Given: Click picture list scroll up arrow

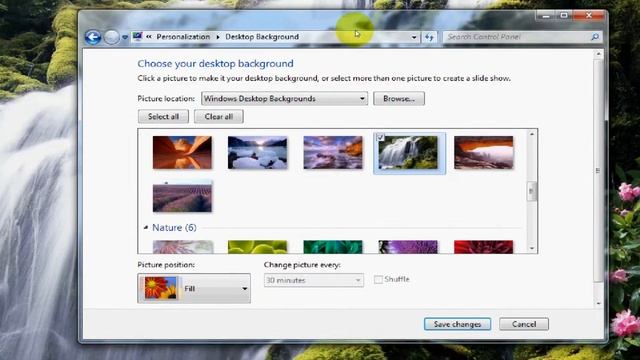Looking at the screenshot, I should pyautogui.click(x=531, y=134).
